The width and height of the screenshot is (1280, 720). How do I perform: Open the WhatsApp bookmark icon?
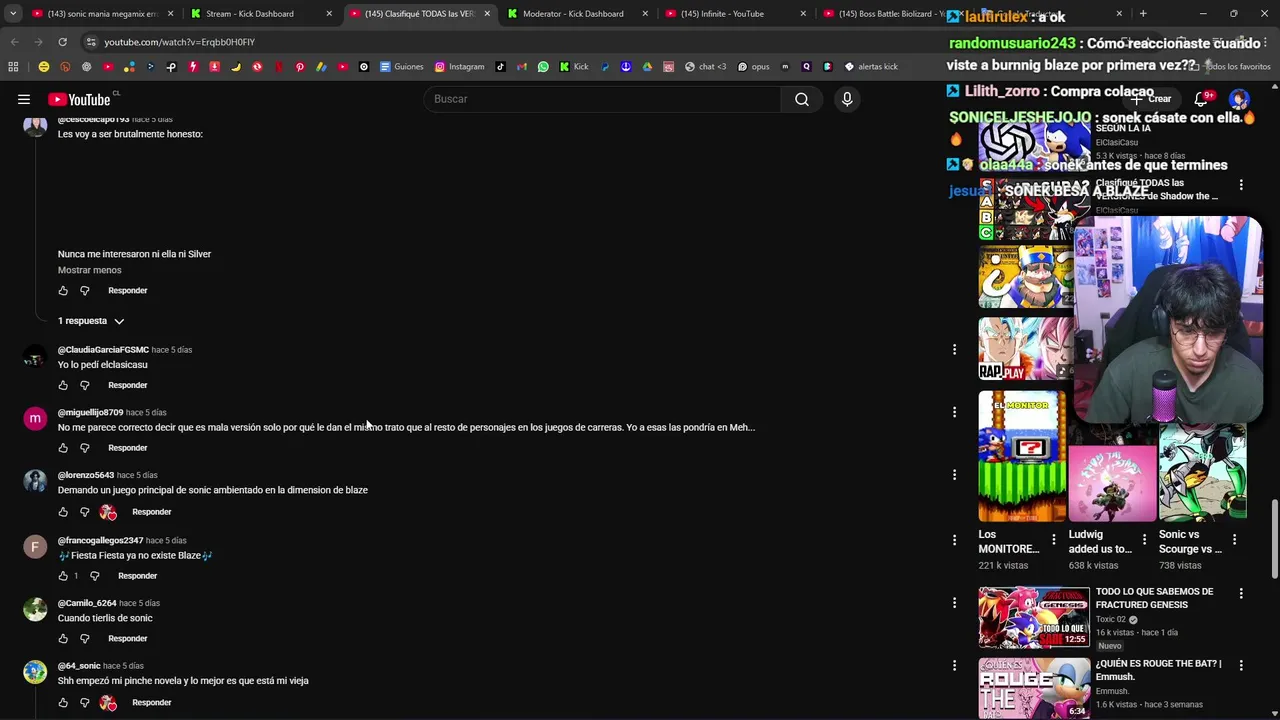click(x=543, y=67)
